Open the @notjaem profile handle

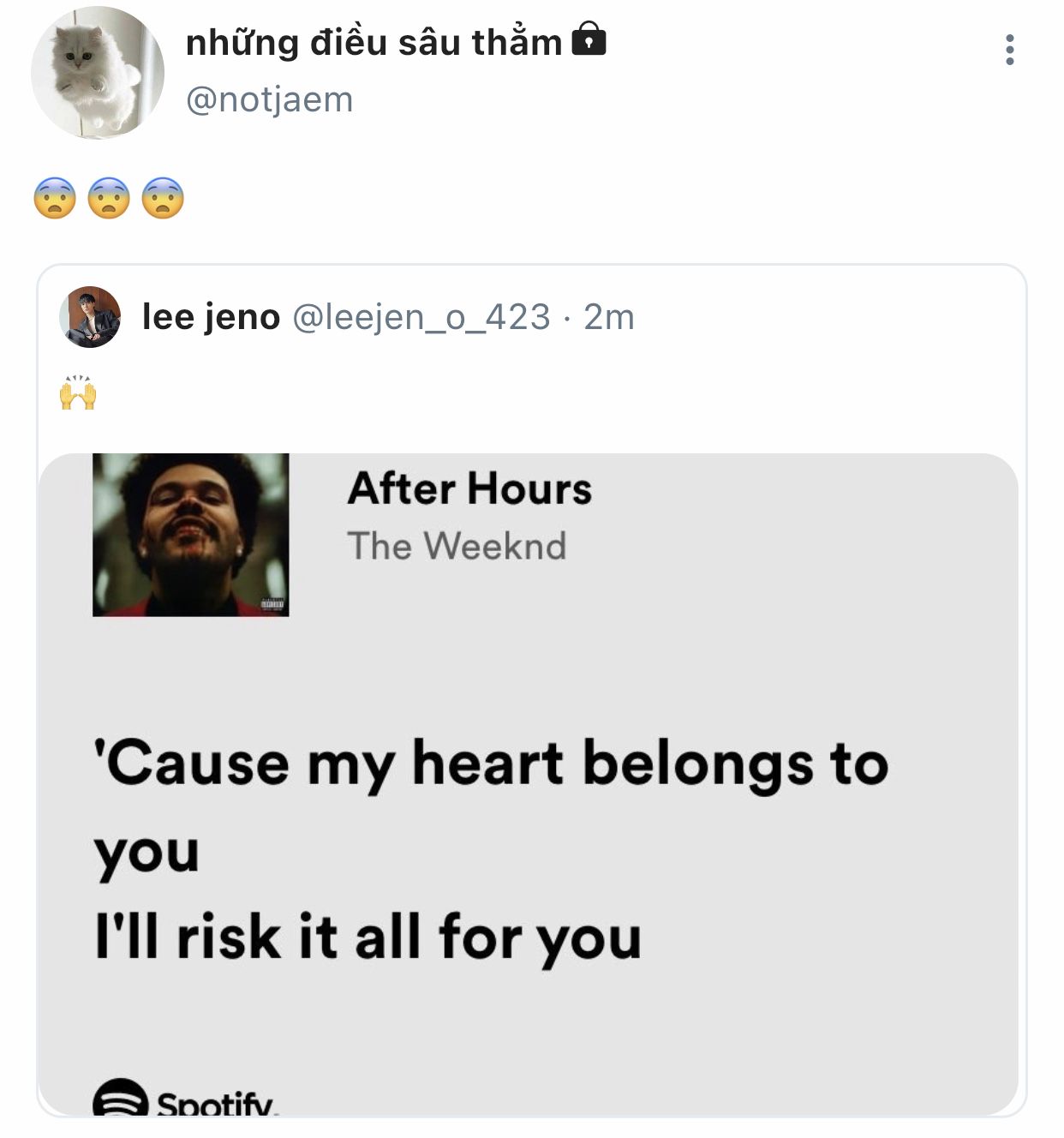pyautogui.click(x=269, y=99)
